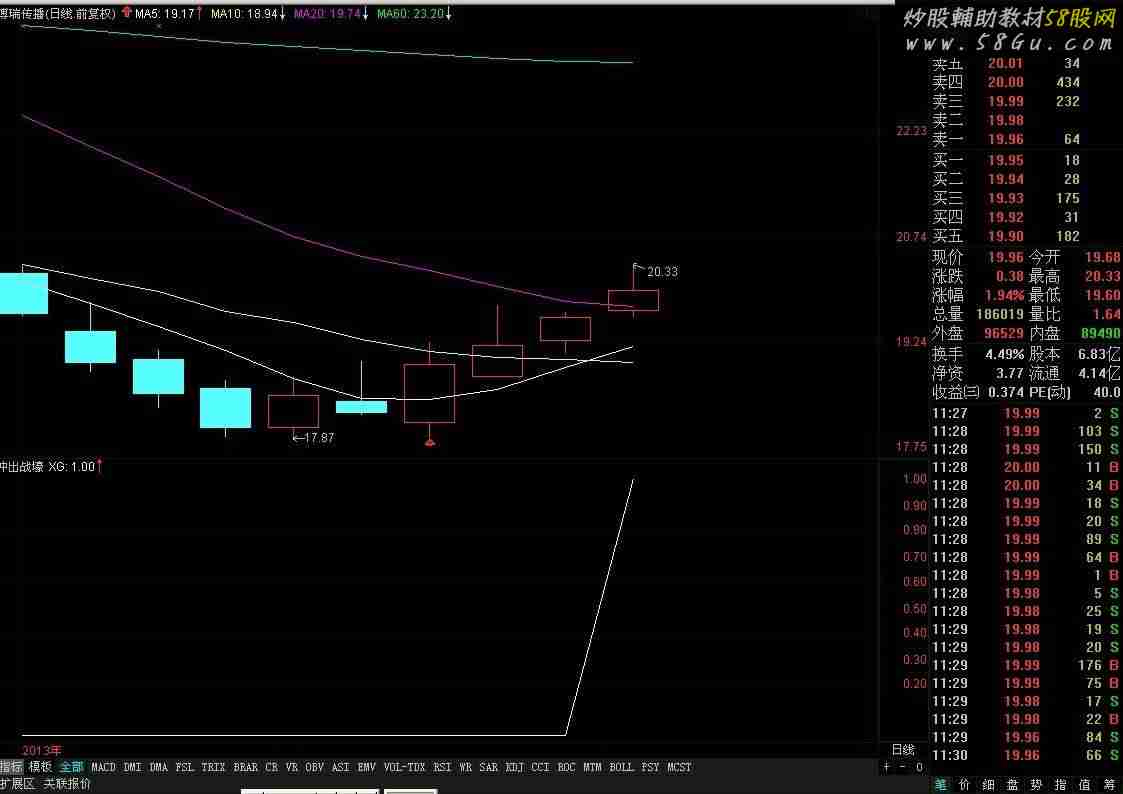Screen dimensions: 1123x794
Task: Select the CCI indicator
Action: [541, 767]
